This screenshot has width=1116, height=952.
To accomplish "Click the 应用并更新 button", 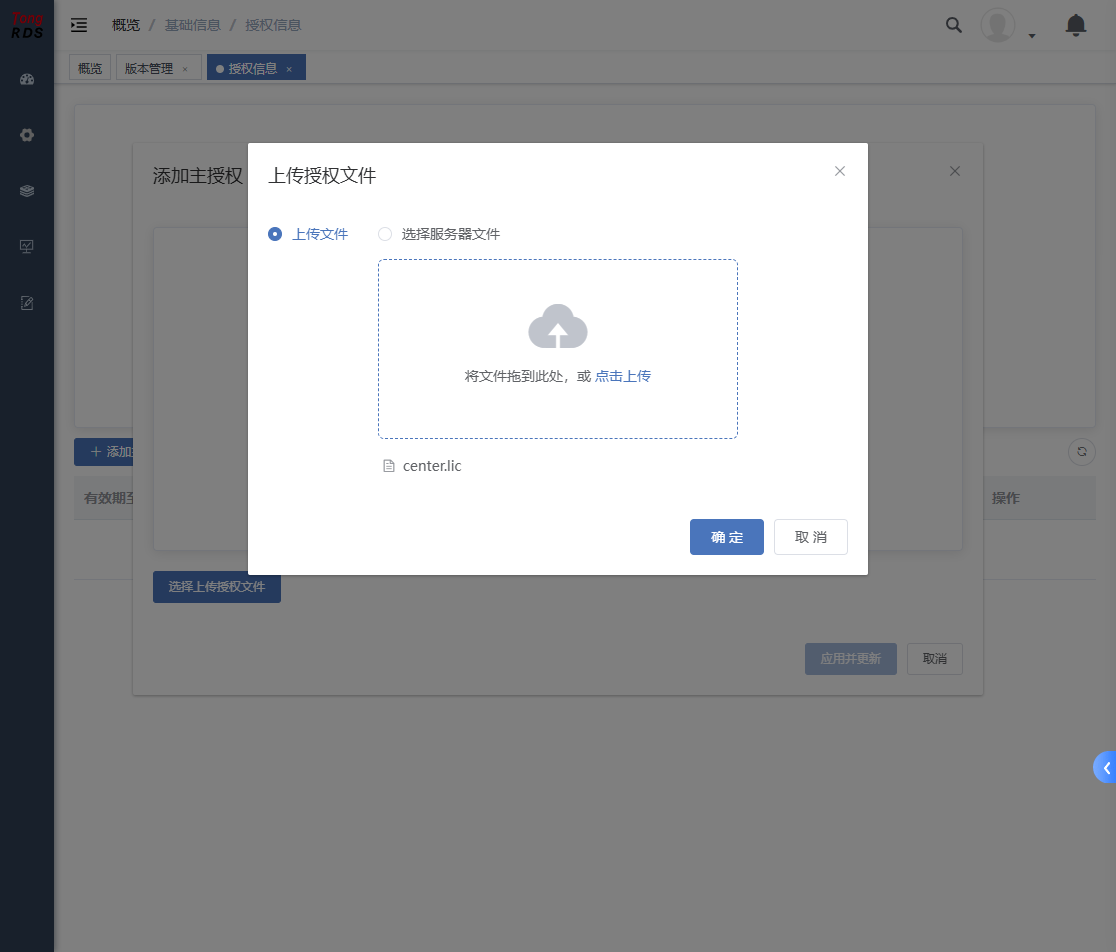I will point(851,659).
